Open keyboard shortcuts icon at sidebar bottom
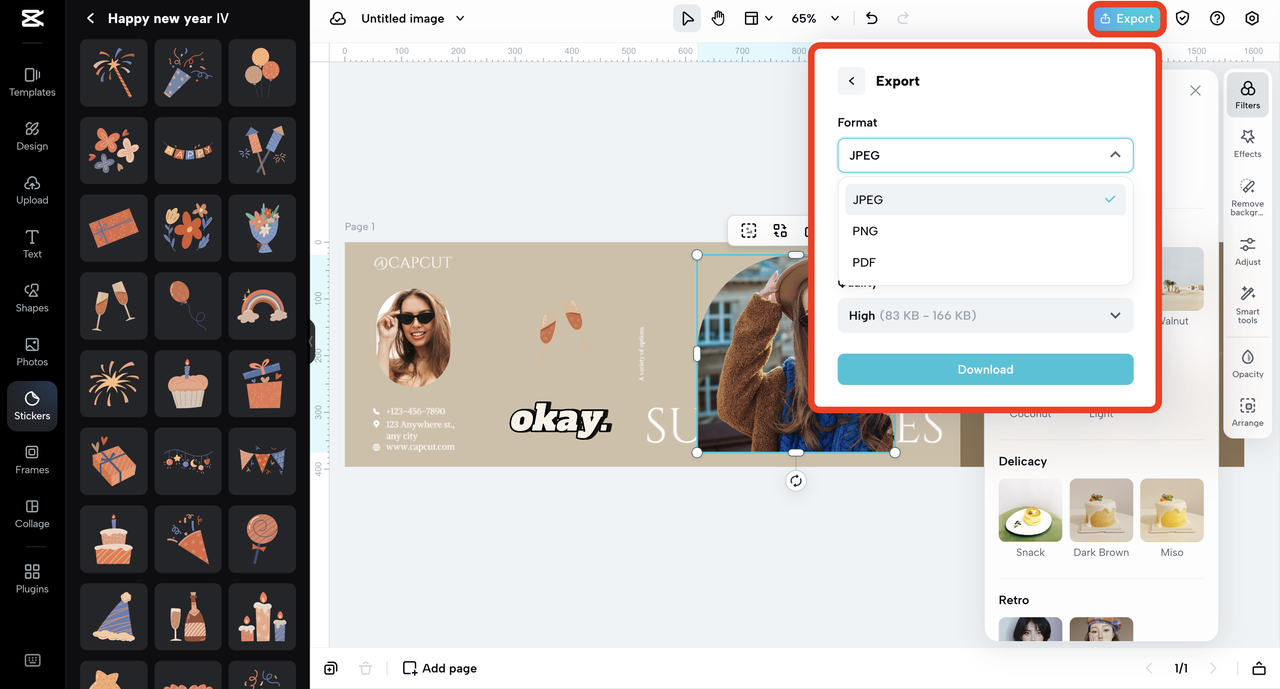The image size is (1280, 689). coord(32,660)
